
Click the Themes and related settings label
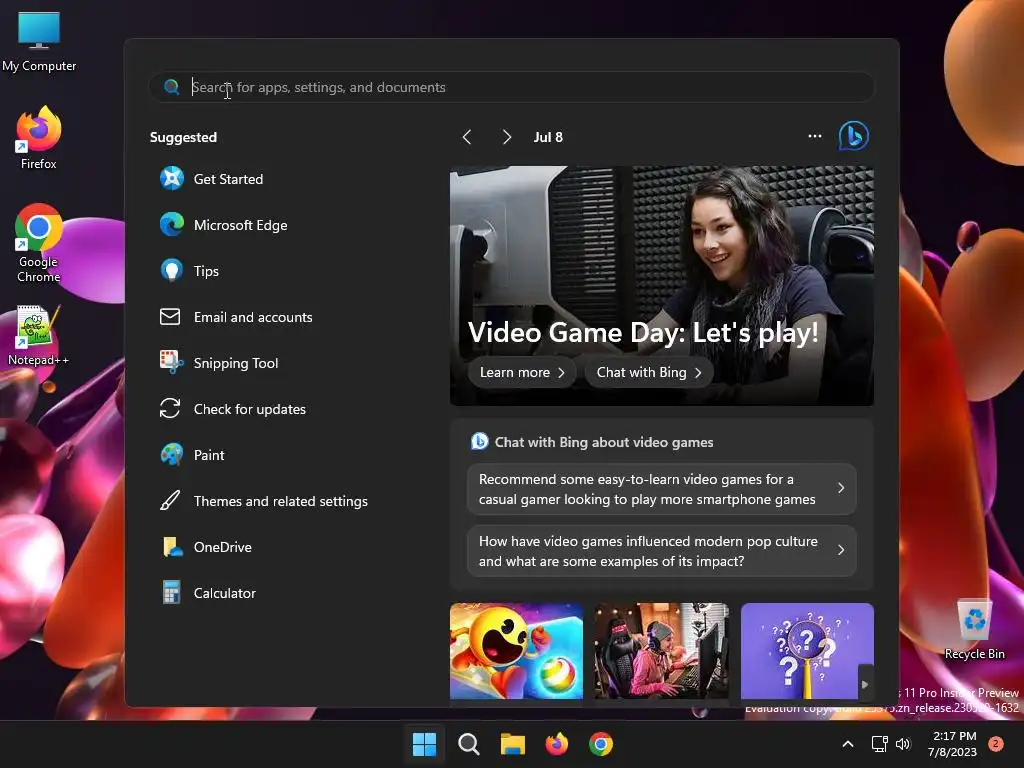(281, 502)
